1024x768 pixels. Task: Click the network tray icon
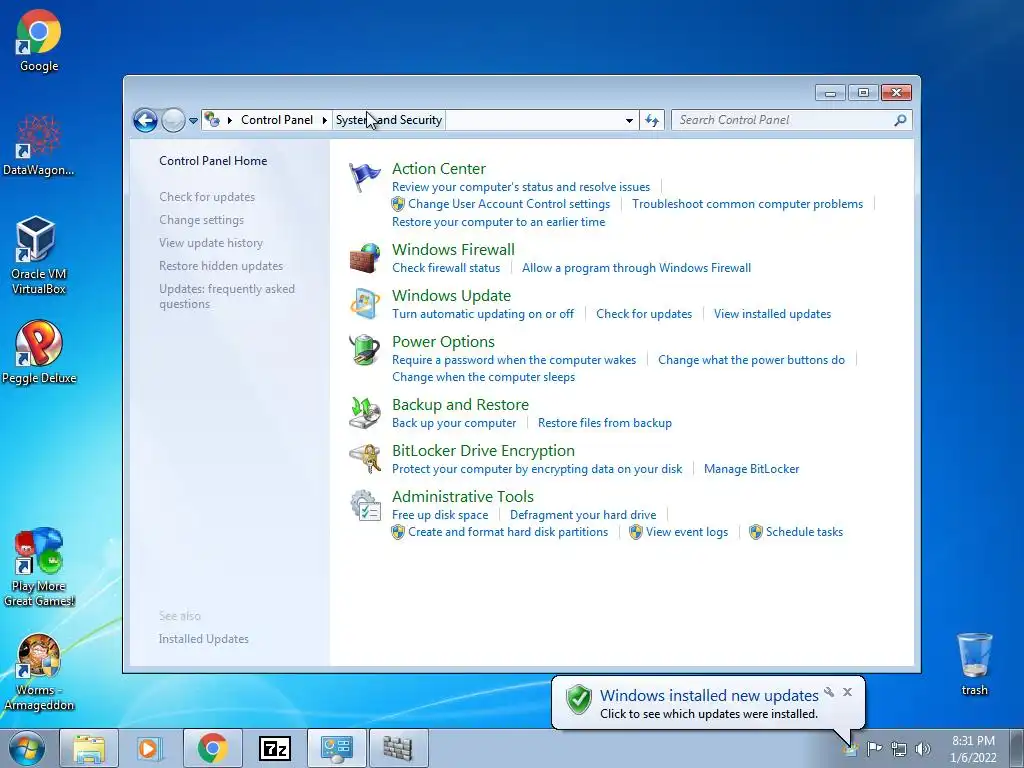pos(899,749)
